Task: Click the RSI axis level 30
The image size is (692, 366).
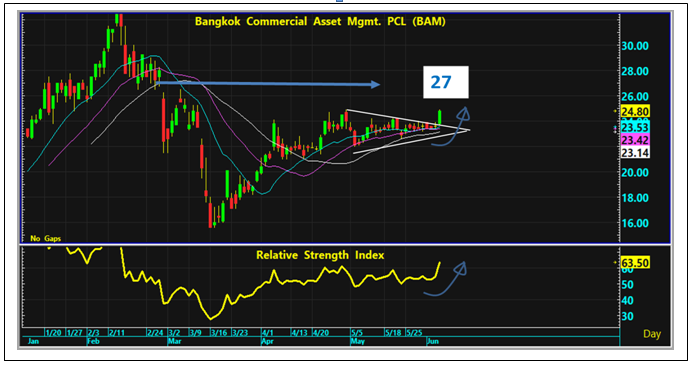Action: pyautogui.click(x=628, y=317)
